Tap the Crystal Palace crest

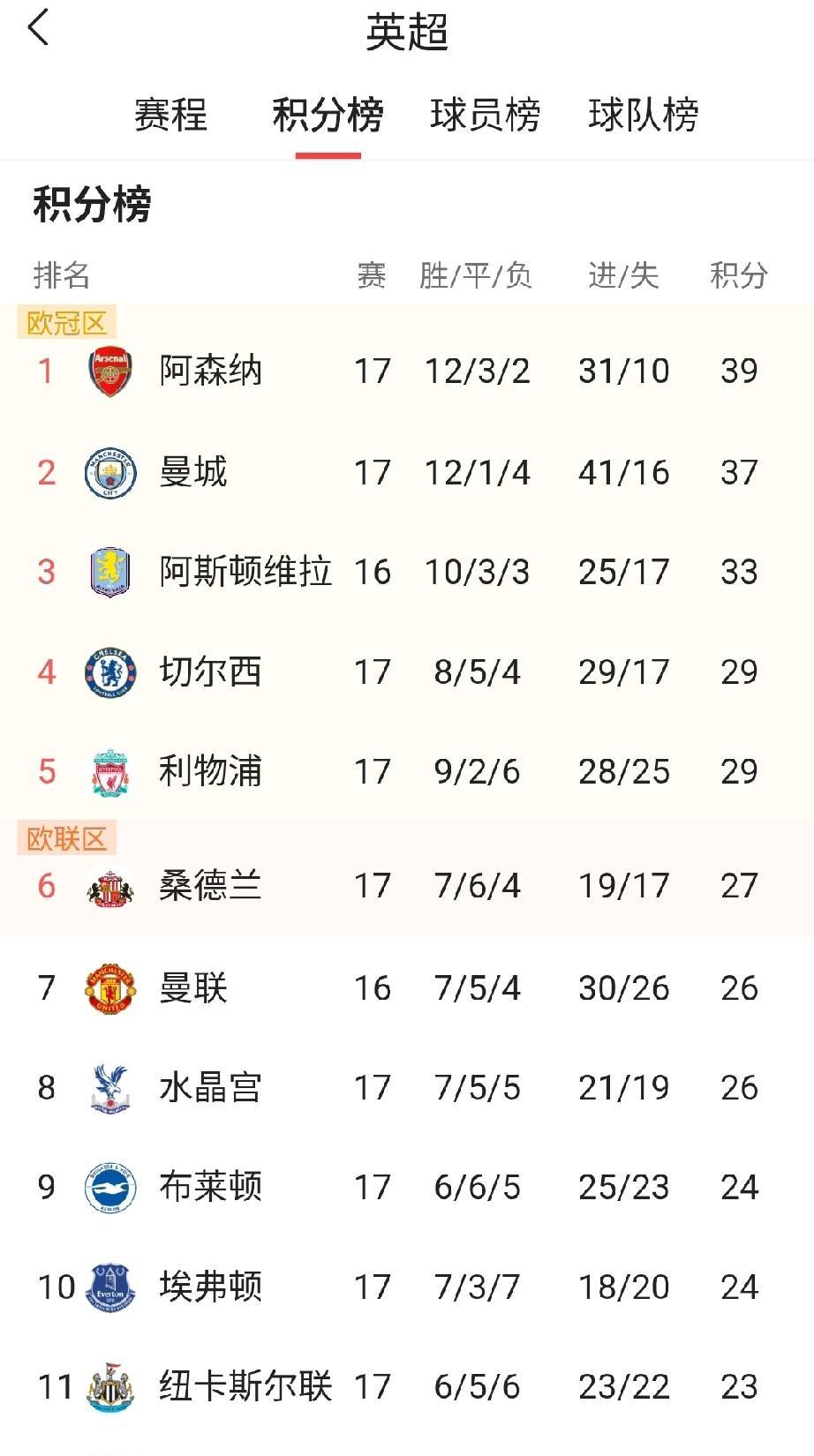click(110, 1088)
